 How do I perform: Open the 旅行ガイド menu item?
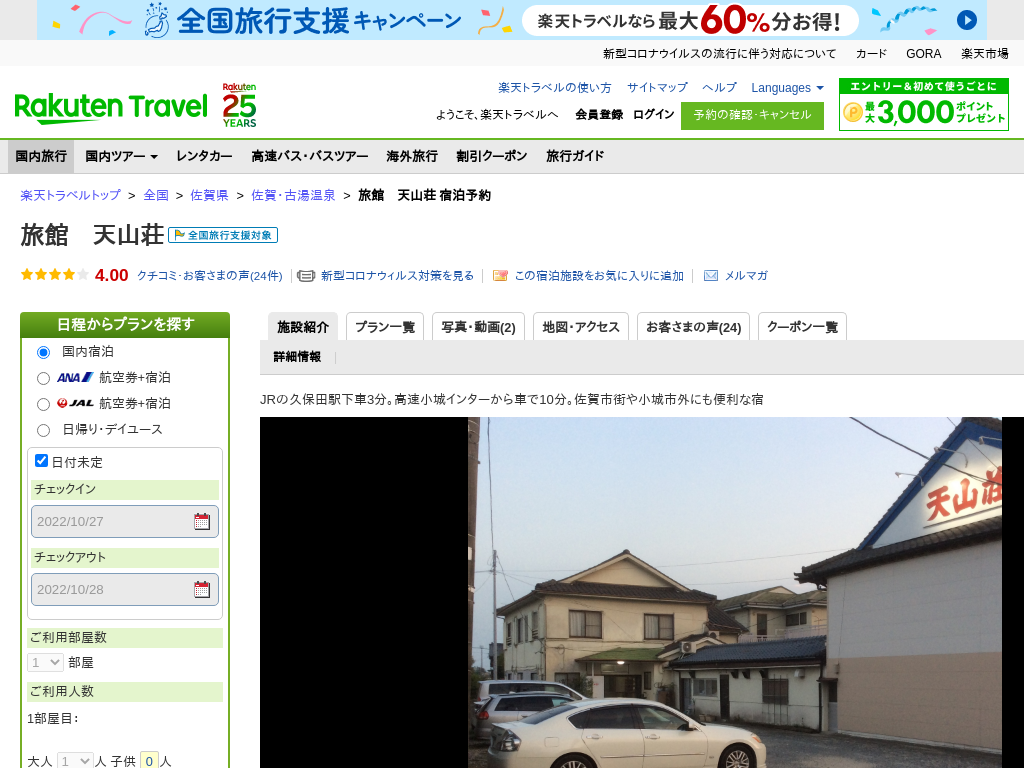575,156
